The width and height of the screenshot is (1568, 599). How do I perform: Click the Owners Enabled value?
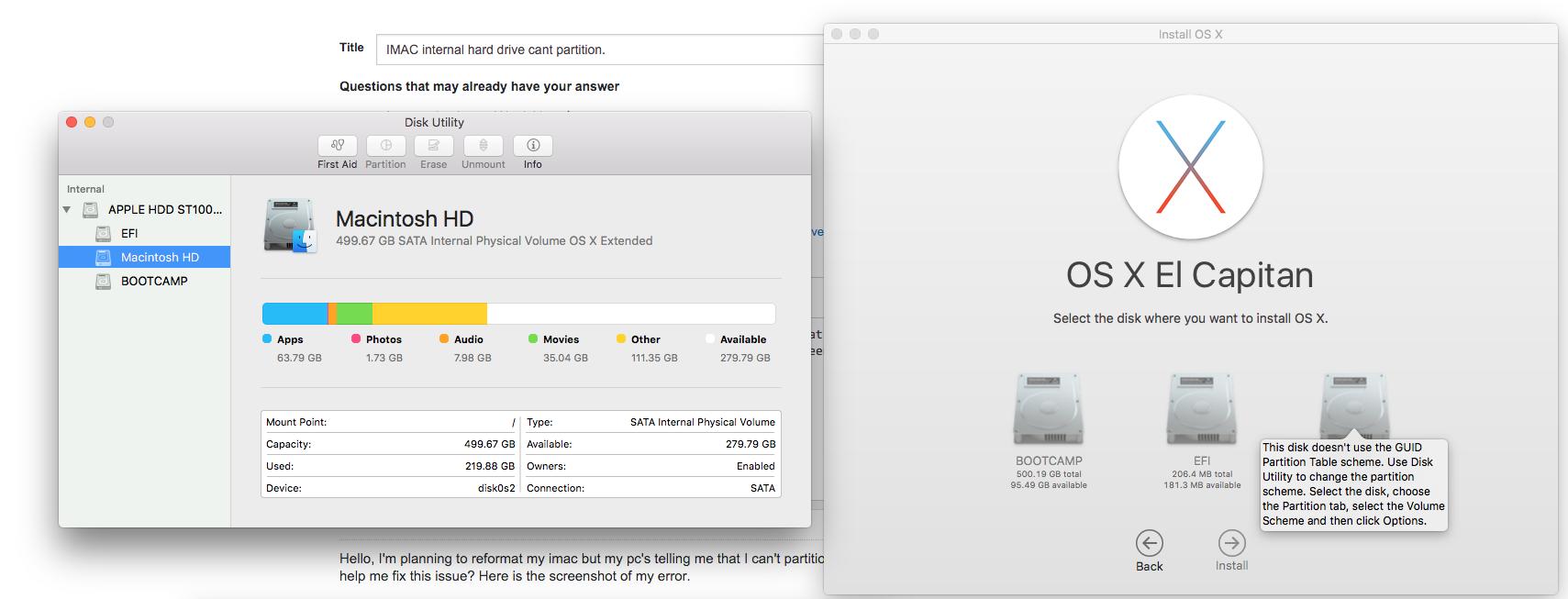coord(756,466)
